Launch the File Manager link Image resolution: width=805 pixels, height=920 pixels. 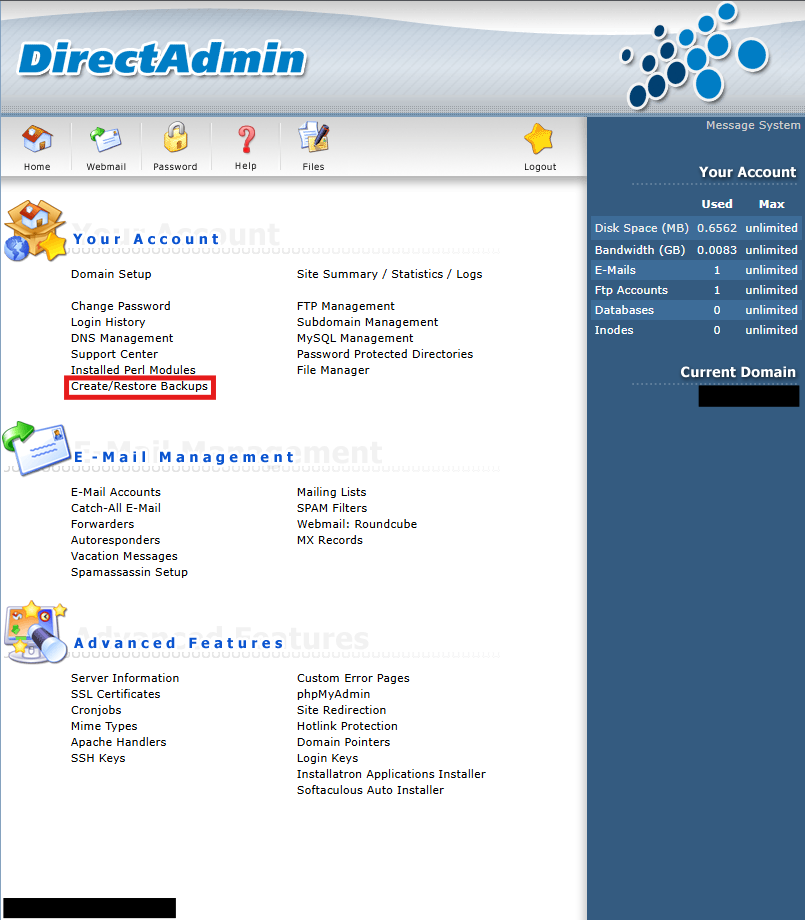point(333,370)
